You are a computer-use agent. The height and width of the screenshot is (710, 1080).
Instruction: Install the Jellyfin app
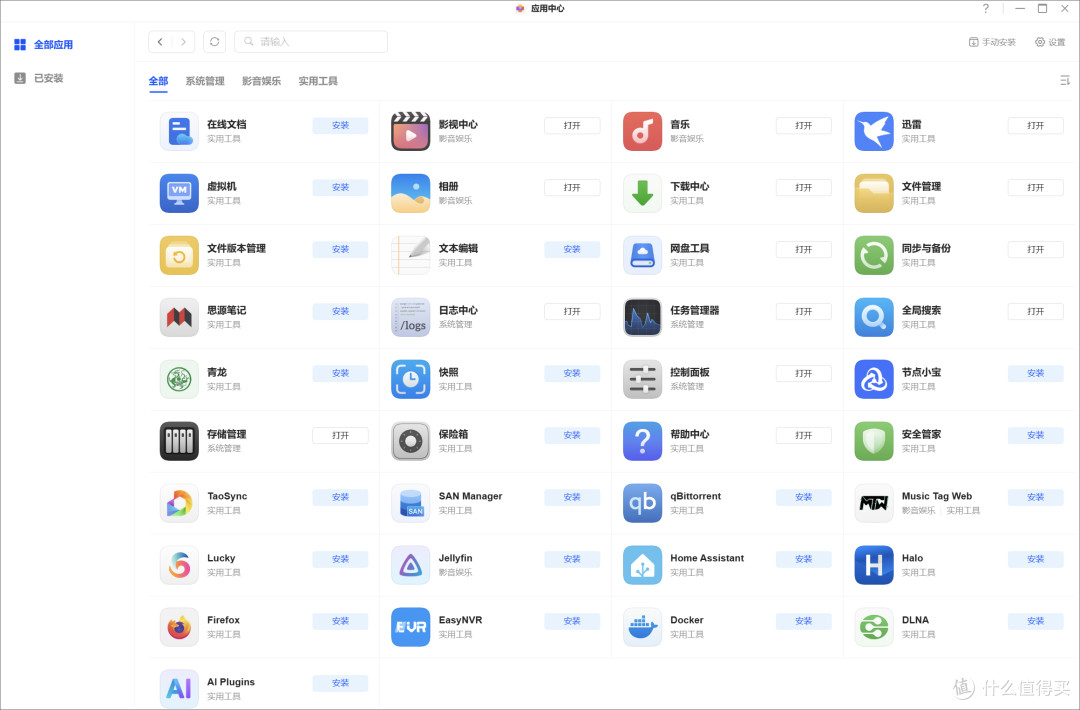(572, 559)
